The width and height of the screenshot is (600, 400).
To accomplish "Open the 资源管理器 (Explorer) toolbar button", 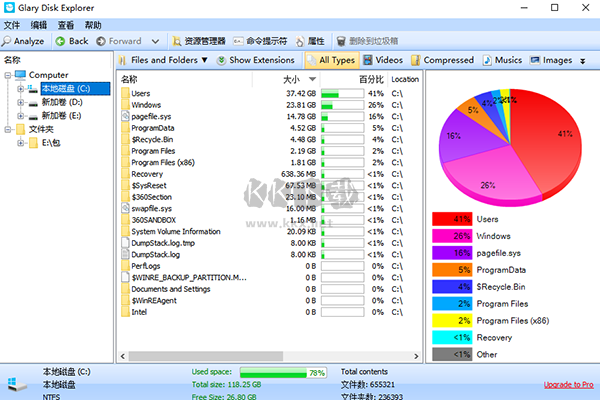I will 197,41.
